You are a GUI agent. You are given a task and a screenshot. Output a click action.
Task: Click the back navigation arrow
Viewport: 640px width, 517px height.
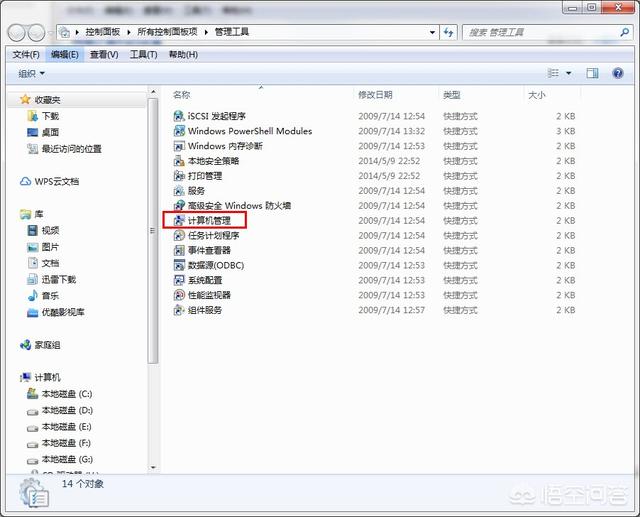click(17, 33)
